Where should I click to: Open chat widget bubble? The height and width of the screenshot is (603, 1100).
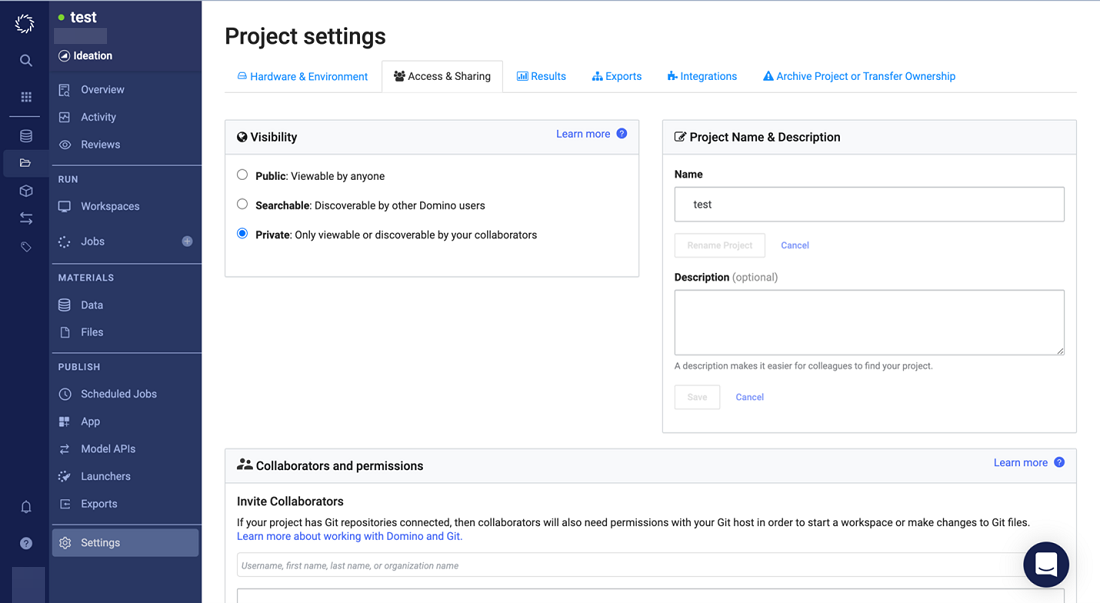(1046, 564)
